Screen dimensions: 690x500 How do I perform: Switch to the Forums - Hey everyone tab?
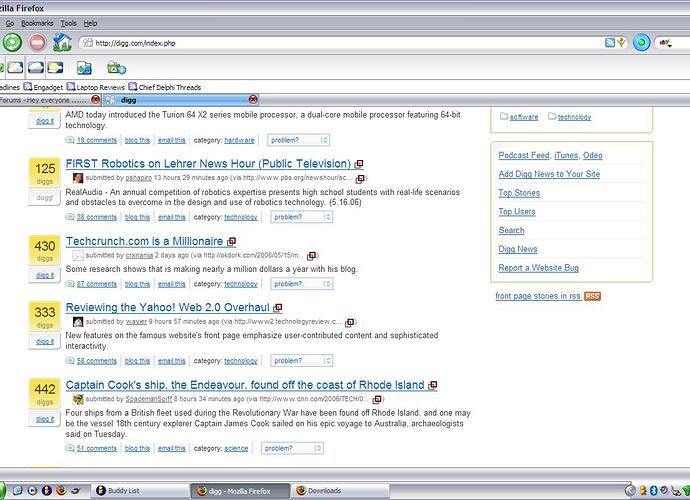tap(51, 100)
